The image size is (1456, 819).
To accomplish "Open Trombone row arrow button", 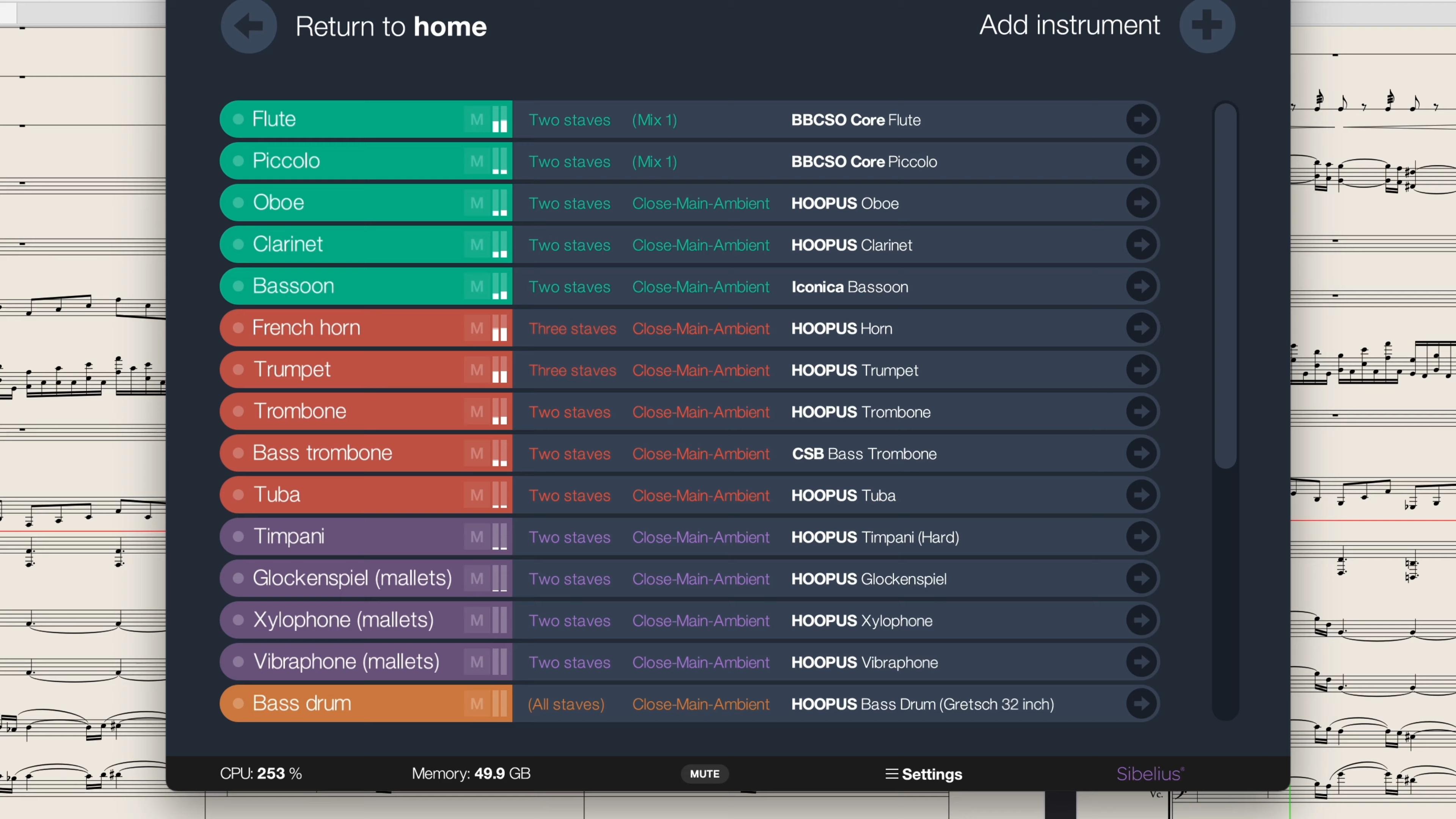I will pyautogui.click(x=1141, y=411).
